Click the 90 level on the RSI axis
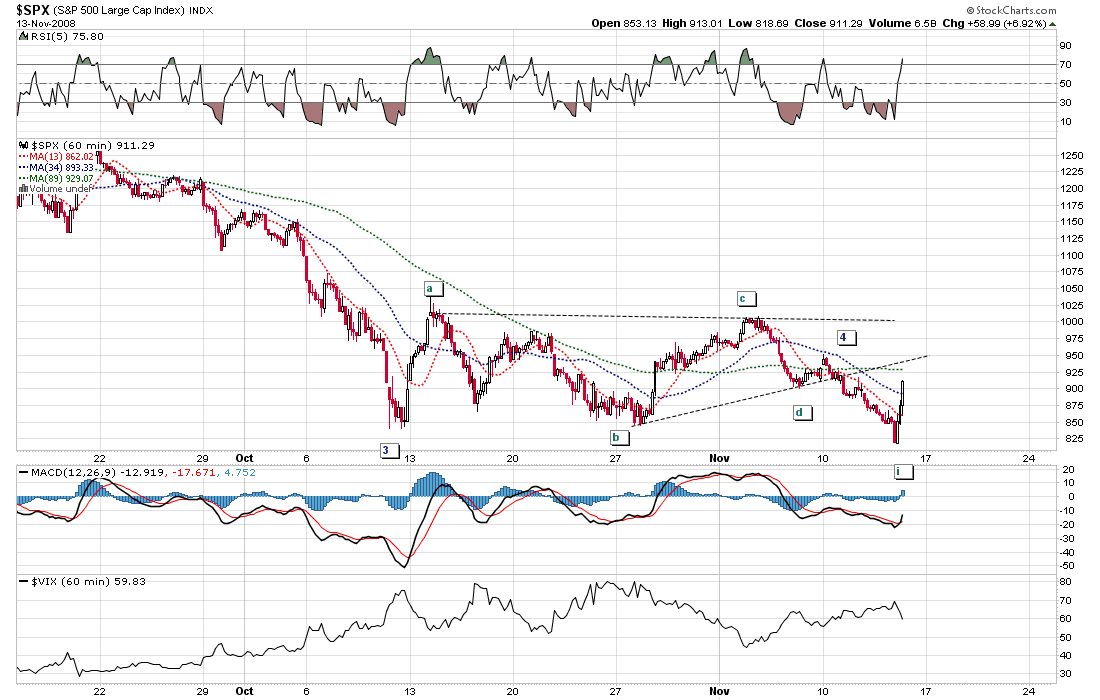The height and width of the screenshot is (700, 1100). (1066, 46)
